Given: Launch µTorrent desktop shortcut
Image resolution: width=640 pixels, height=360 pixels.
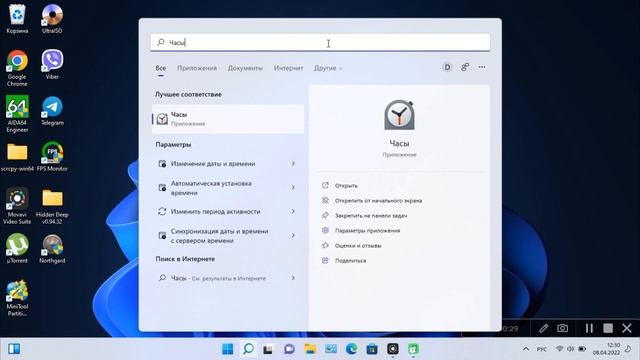Looking at the screenshot, I should click(x=17, y=249).
